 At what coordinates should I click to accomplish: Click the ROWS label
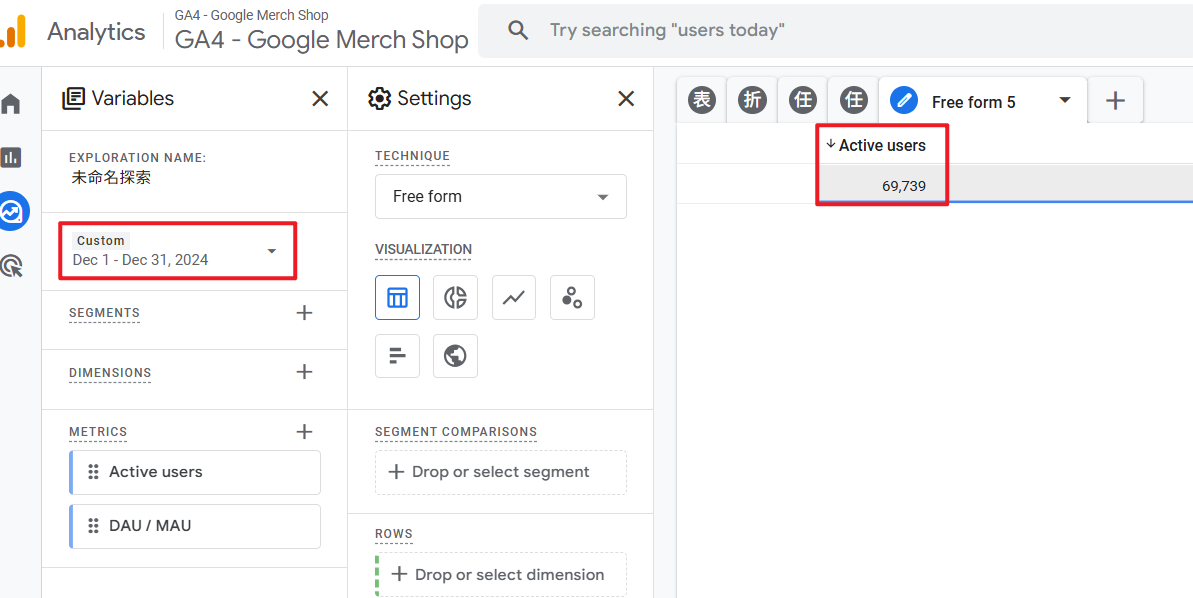pyautogui.click(x=393, y=534)
